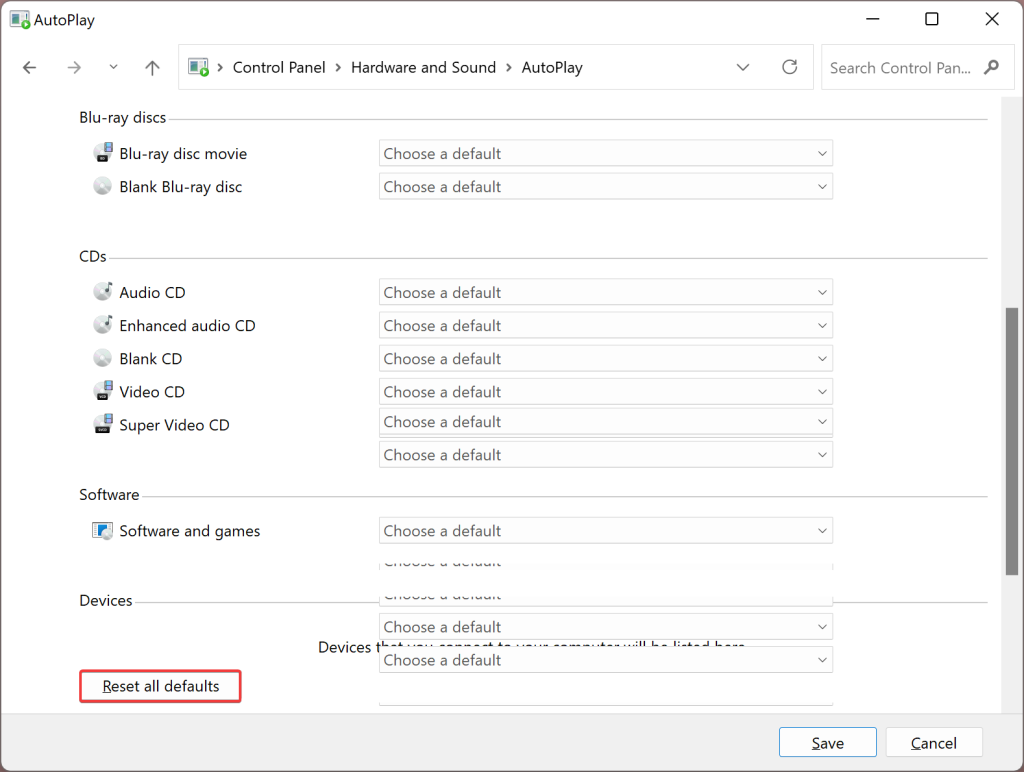Click the vertical scrollbar thumb
Screen dimensions: 1024x772
tap(1012, 441)
